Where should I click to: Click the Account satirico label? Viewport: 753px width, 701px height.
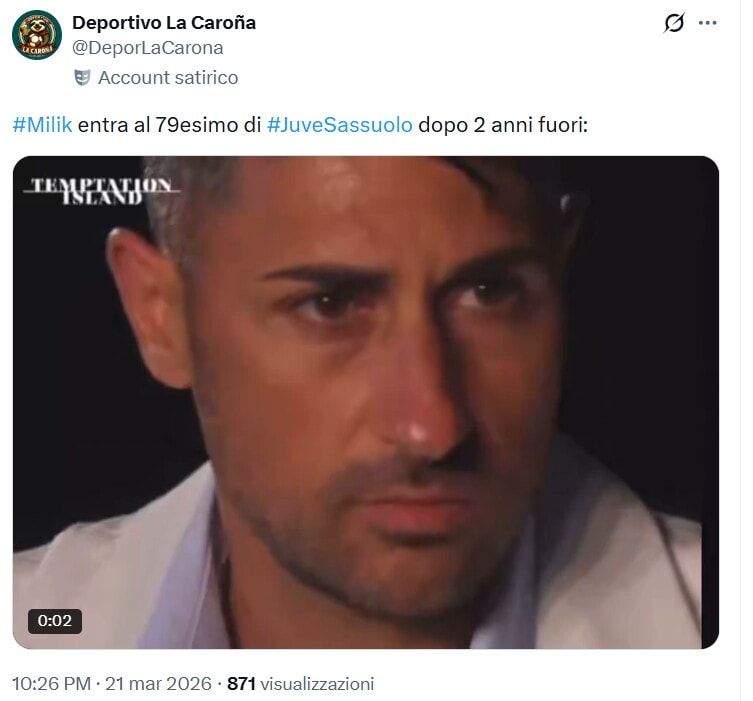tap(168, 78)
